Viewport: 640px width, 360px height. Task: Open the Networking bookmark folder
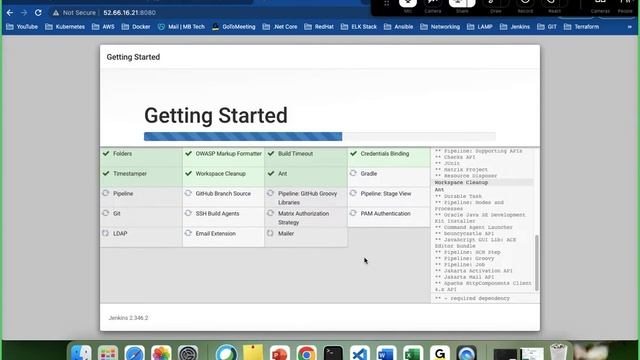click(440, 27)
